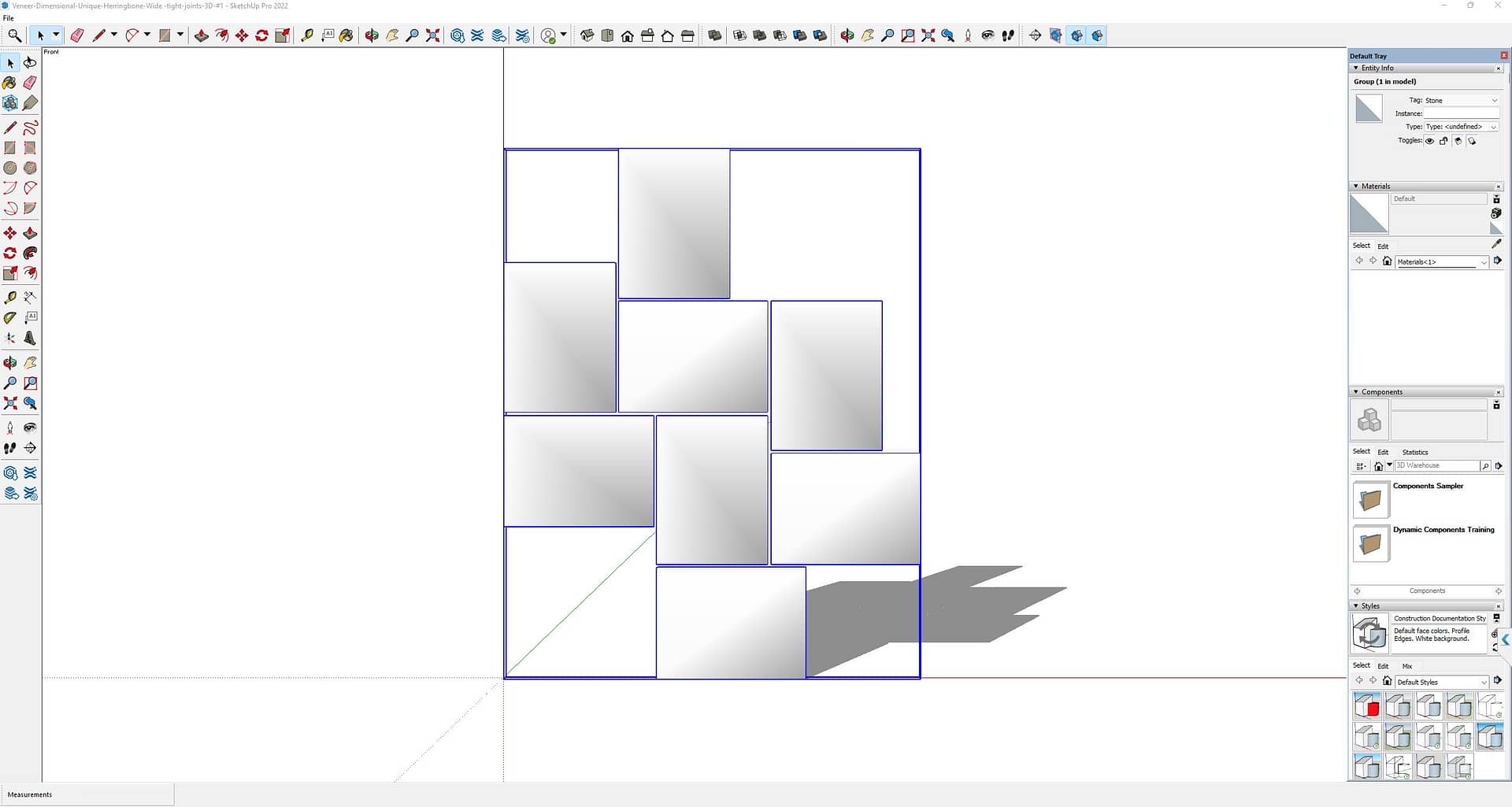Viewport: 1512px width, 807px height.
Task: Toggle the lock icon in Entity Info
Action: coord(1443,141)
